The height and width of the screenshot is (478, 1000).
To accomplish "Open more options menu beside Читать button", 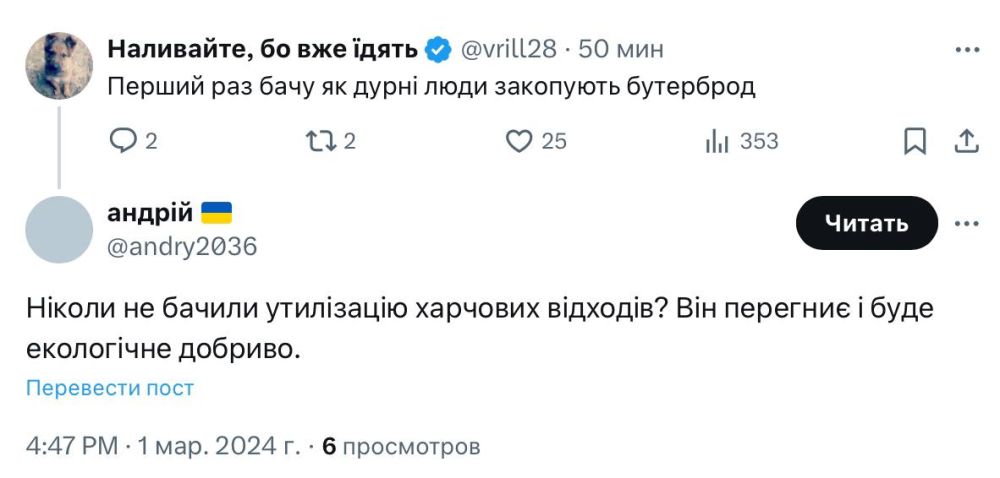I will [966, 223].
